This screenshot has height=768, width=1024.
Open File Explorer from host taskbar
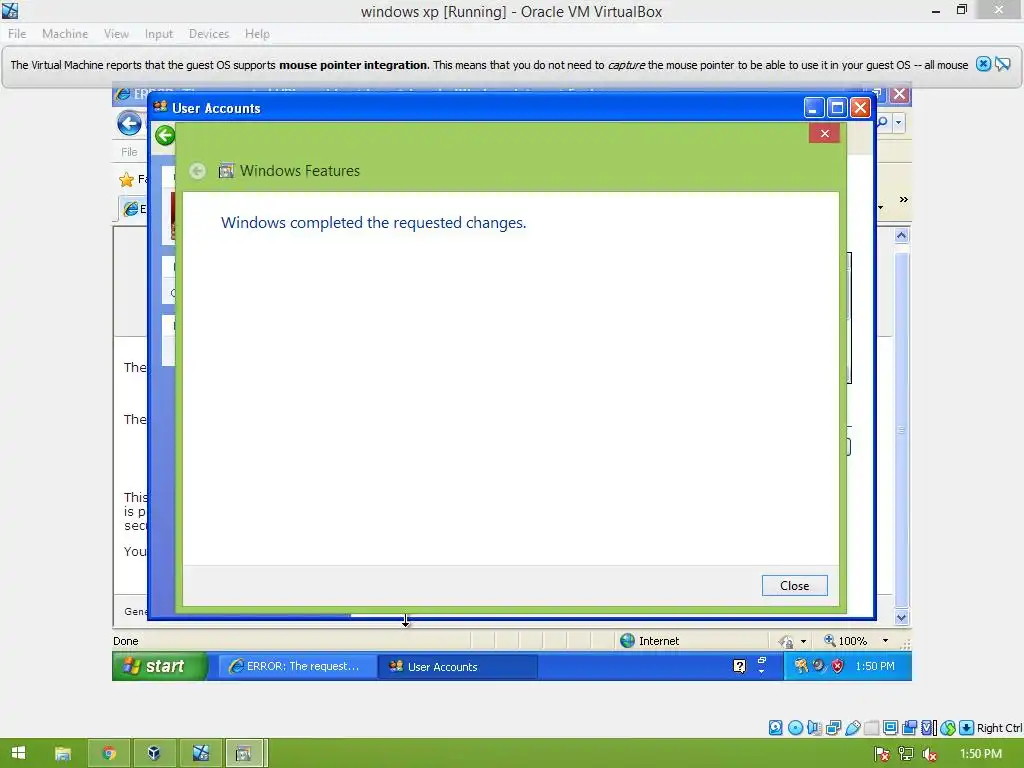(63, 754)
